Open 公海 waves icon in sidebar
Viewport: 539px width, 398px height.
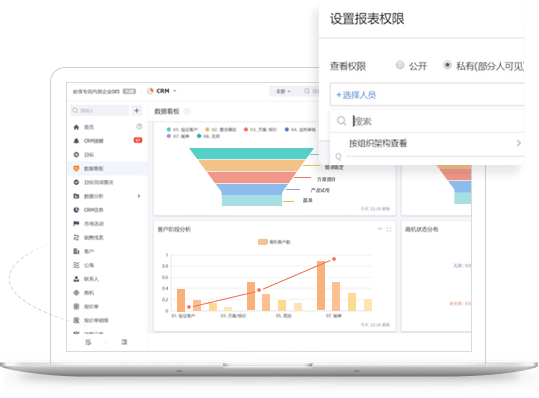(76, 265)
